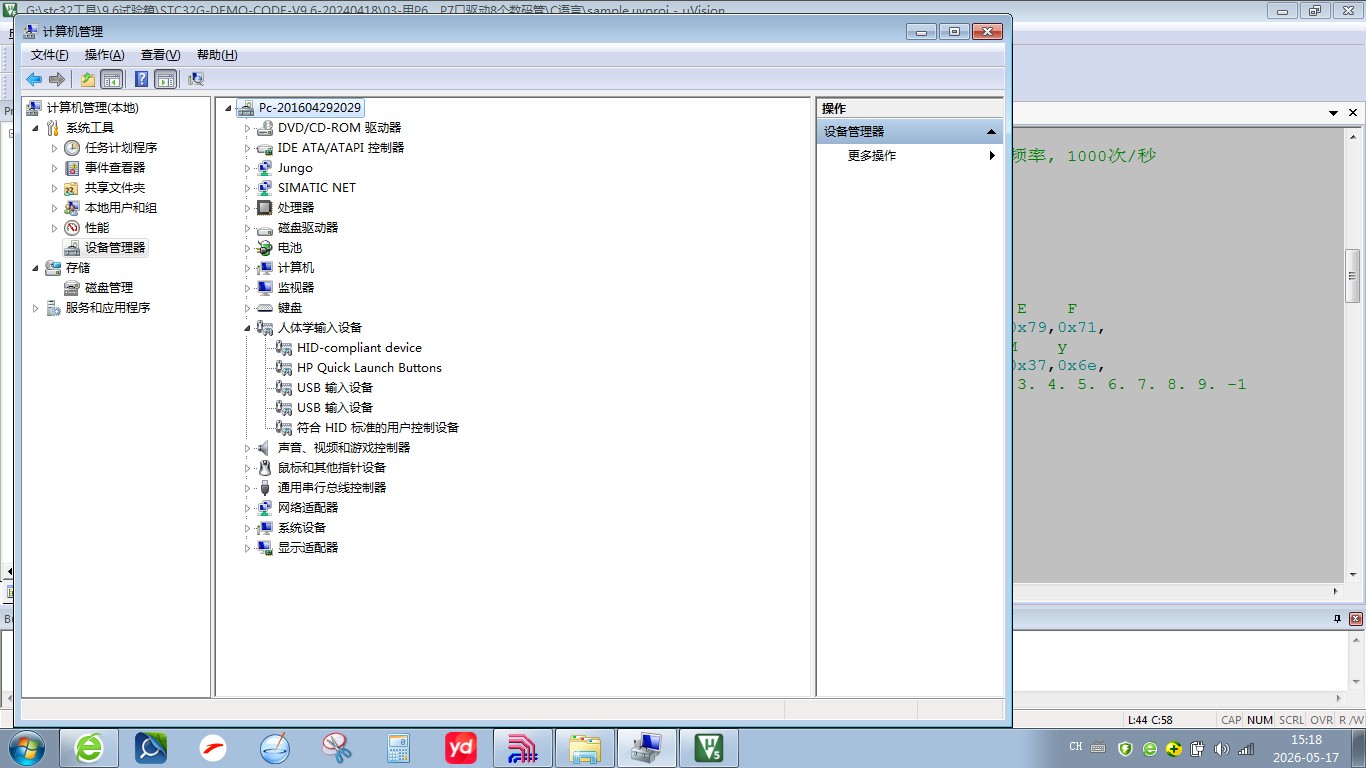Screen dimensions: 1366x768
Task: Collapse the 存储 node in left tree
Action: (36, 268)
